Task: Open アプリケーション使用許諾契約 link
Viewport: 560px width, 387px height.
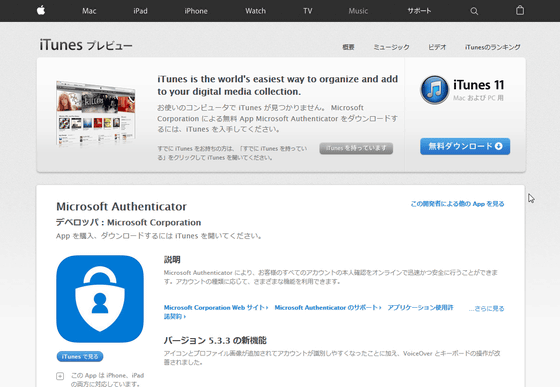Action: [420, 307]
